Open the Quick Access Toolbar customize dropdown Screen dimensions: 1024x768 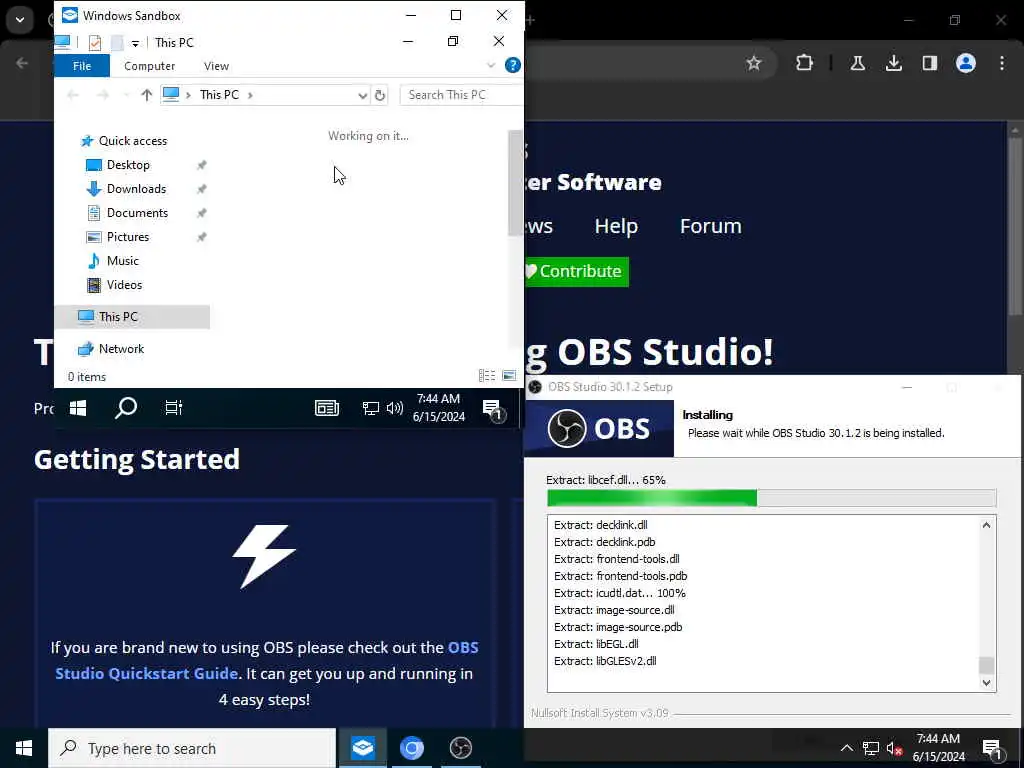click(x=135, y=43)
